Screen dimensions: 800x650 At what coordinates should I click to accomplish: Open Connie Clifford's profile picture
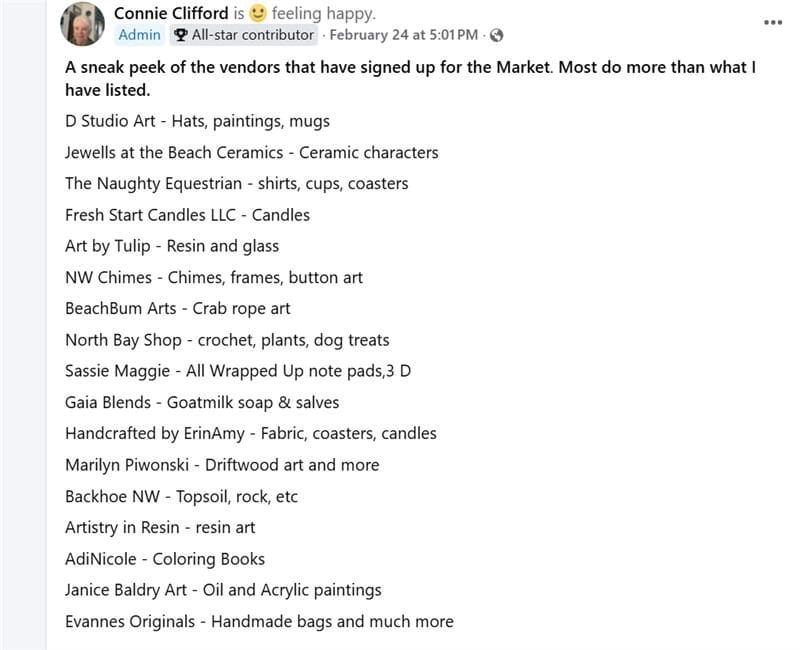pyautogui.click(x=83, y=22)
